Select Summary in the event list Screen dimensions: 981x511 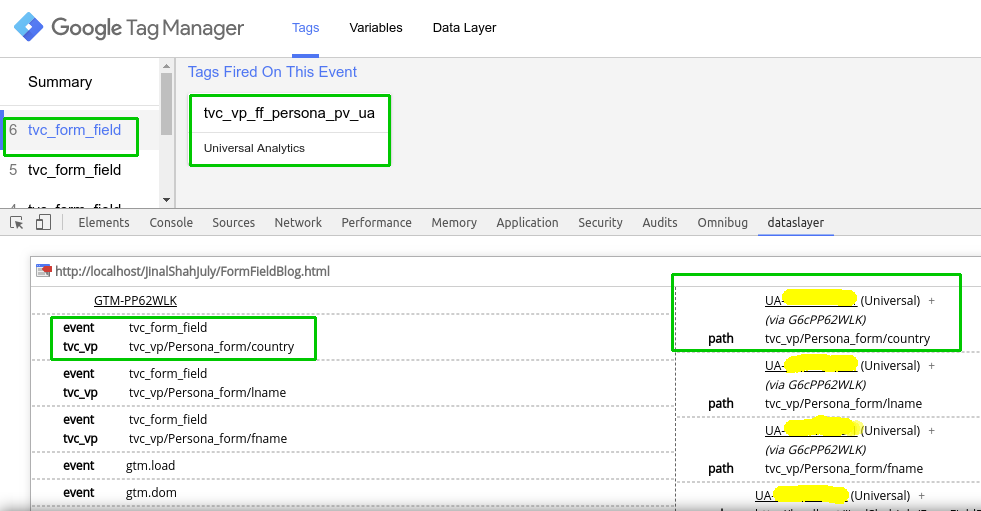[x=60, y=82]
